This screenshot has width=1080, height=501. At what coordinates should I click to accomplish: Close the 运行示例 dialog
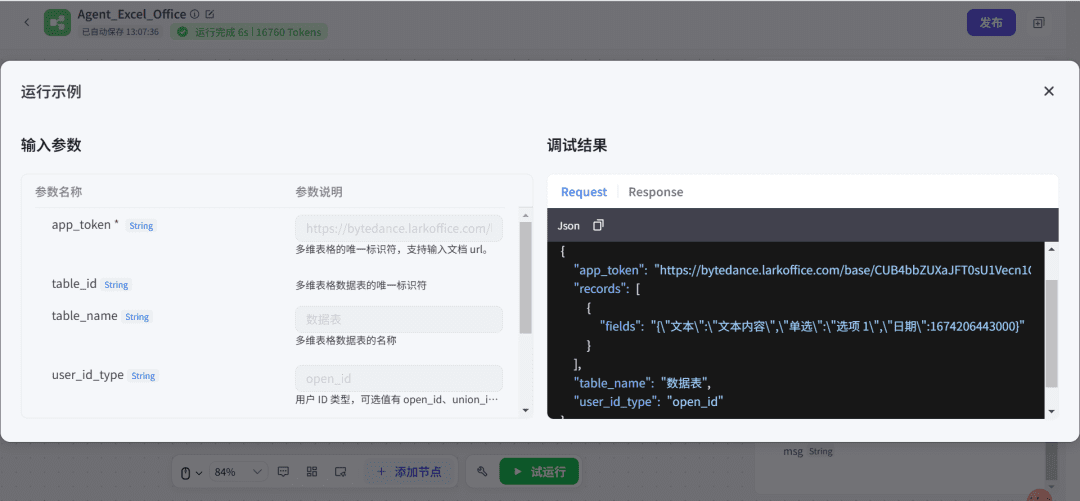click(1048, 91)
